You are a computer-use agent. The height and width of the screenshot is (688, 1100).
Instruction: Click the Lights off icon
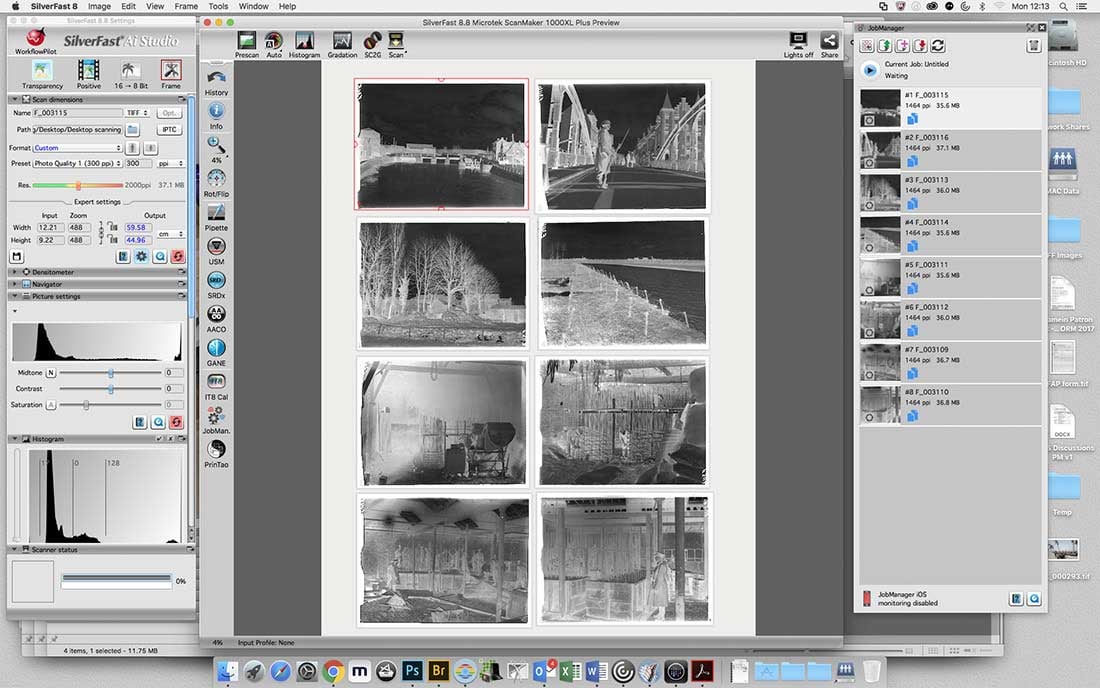point(798,45)
